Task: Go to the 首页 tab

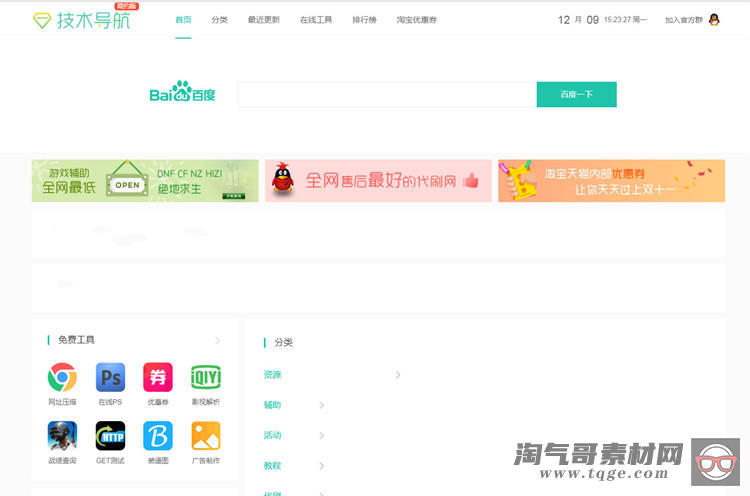Action: coord(183,20)
